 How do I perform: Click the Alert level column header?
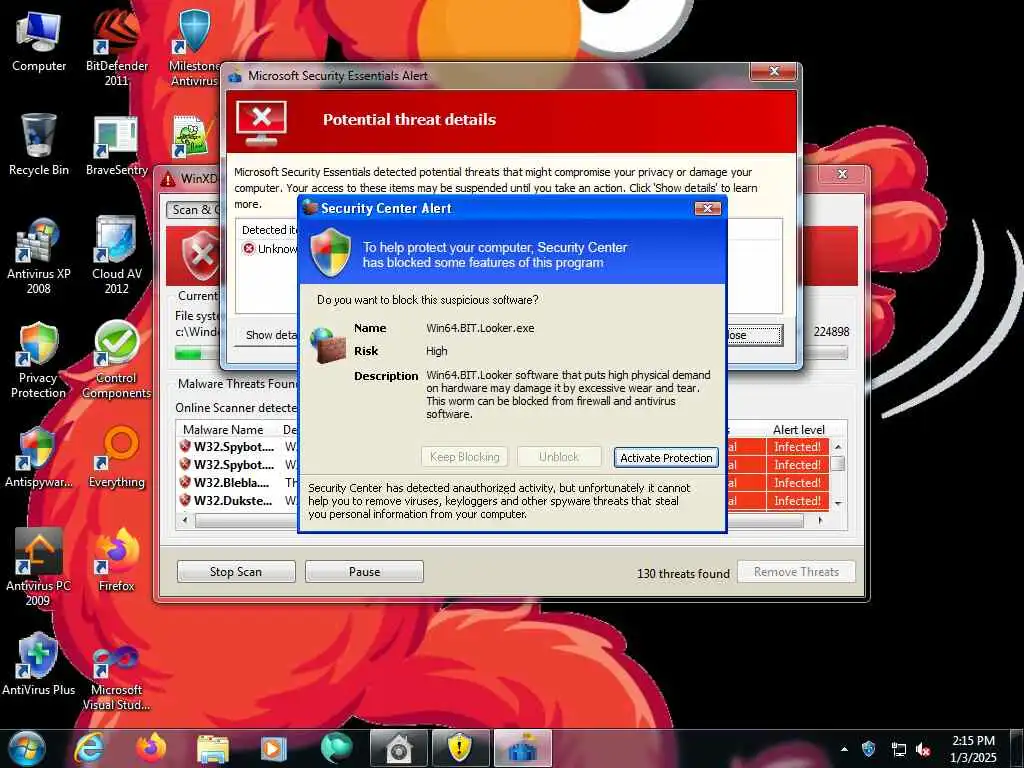(x=798, y=430)
